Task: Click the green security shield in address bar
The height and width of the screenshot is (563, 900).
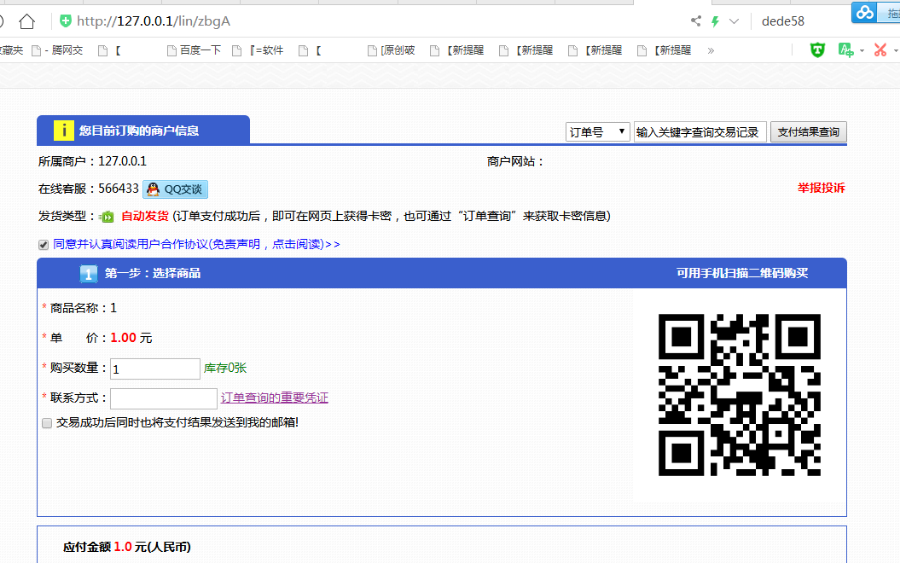Action: point(65,21)
